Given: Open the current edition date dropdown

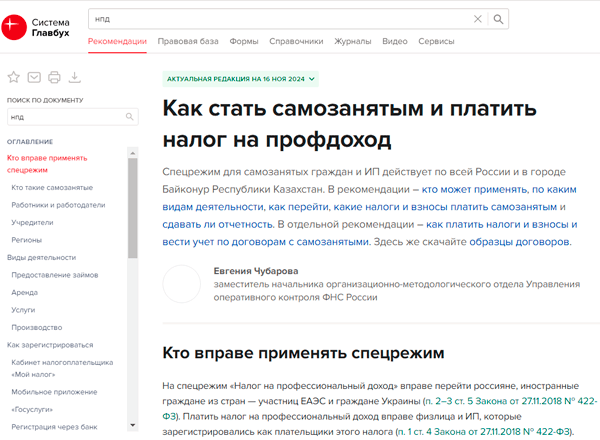Looking at the screenshot, I should (241, 78).
